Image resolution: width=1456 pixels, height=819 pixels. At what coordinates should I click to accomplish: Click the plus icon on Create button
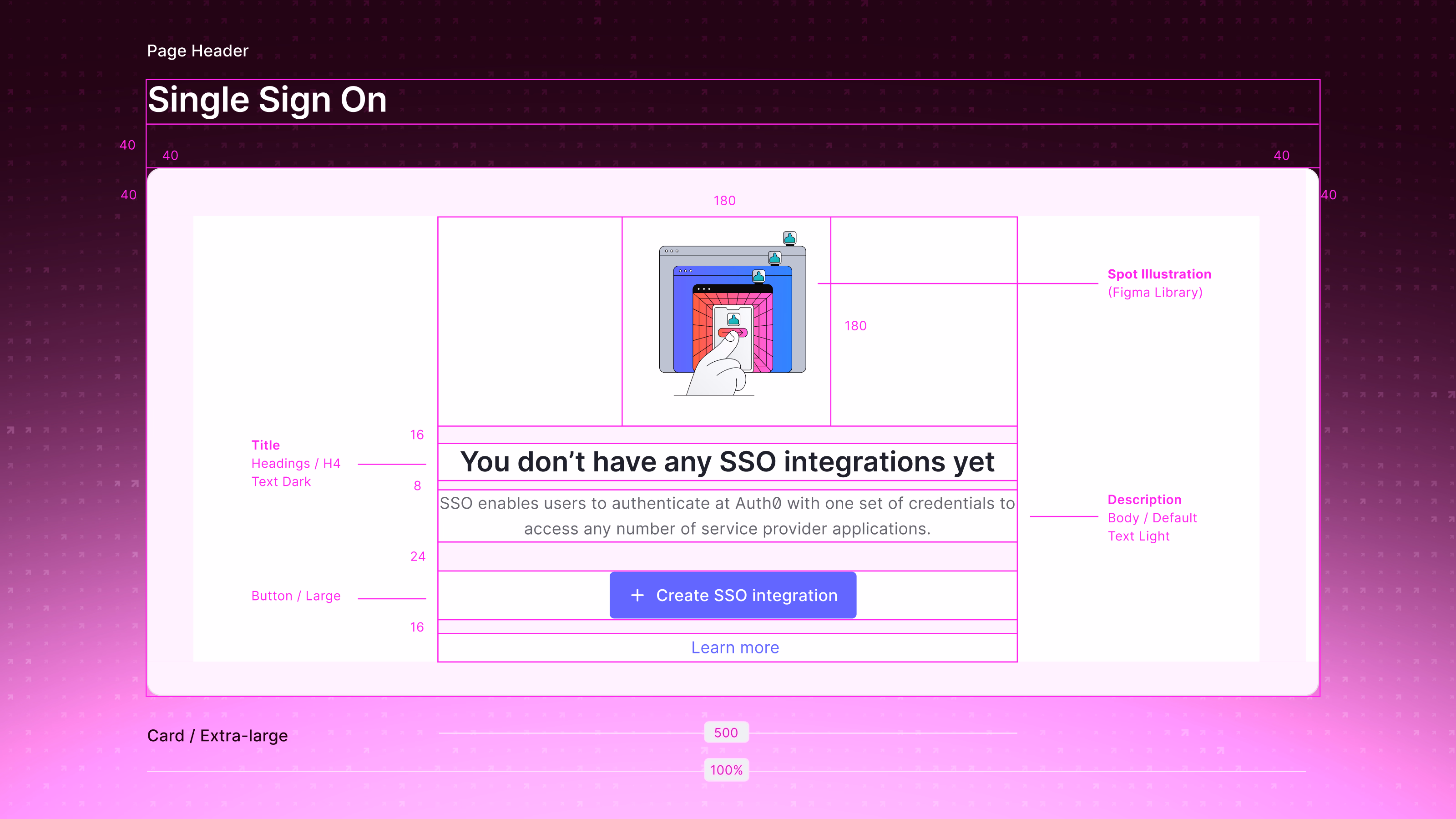637,595
